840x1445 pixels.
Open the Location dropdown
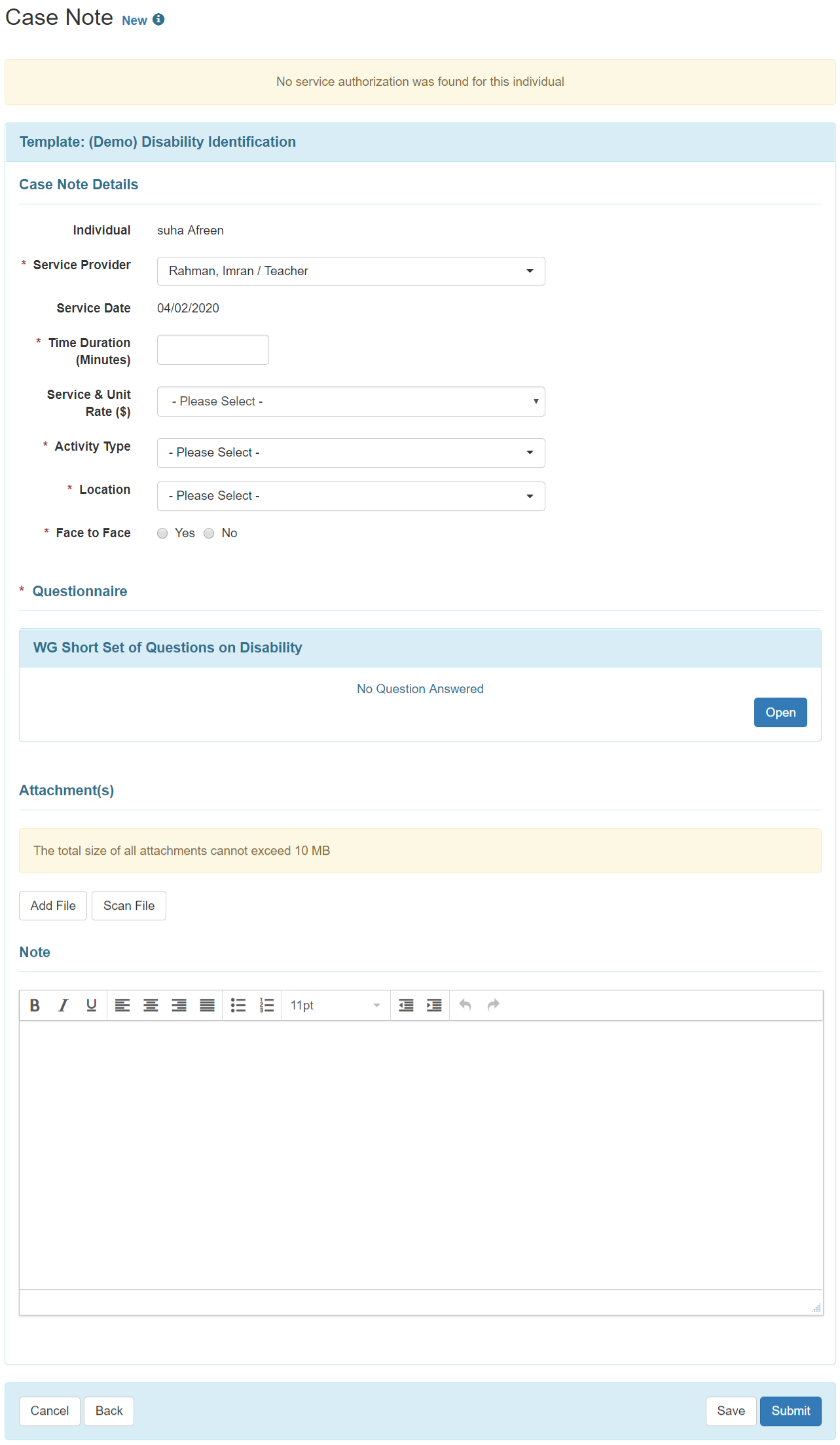click(351, 496)
